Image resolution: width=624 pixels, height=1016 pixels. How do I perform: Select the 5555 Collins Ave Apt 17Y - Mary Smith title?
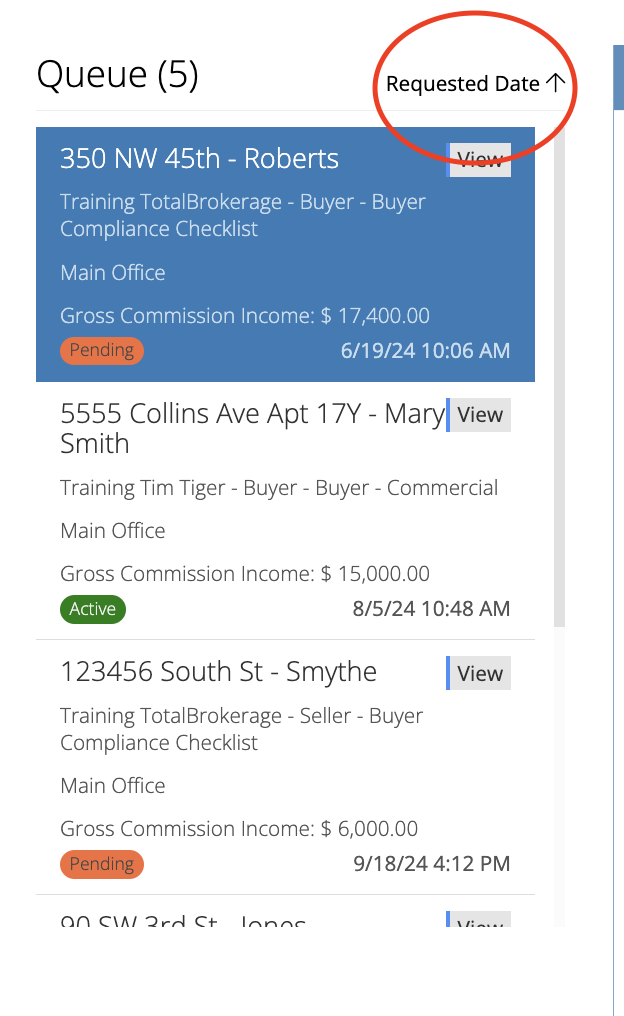pos(253,428)
